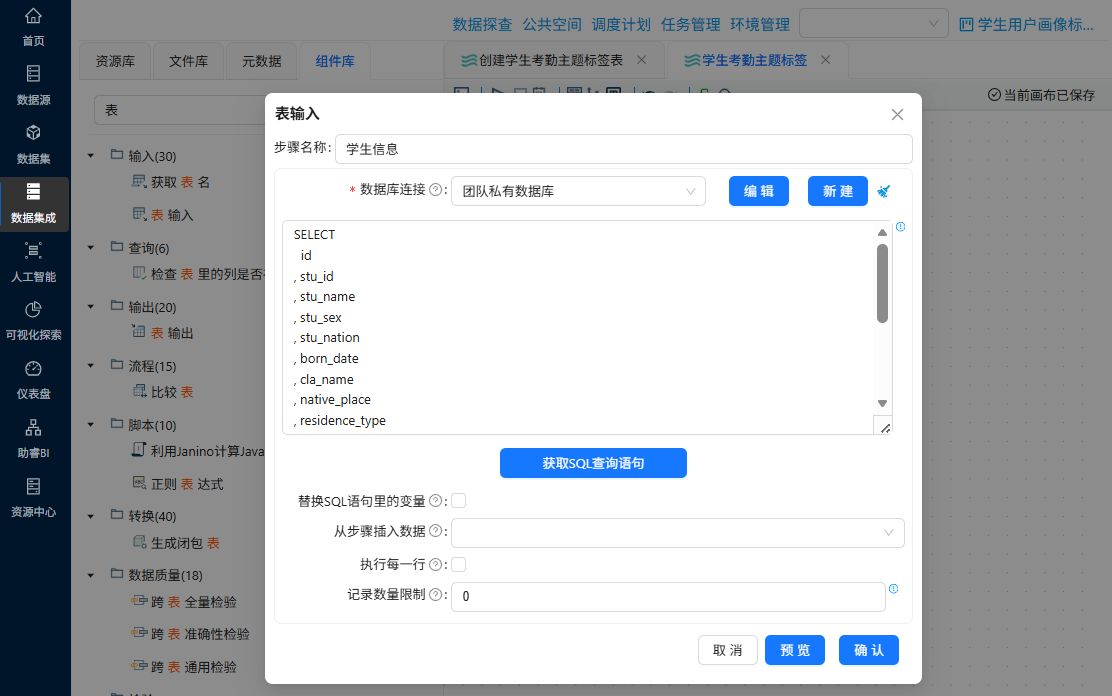Switch to the 组件库 tab
Screen dimensions: 1112x696
point(335,61)
